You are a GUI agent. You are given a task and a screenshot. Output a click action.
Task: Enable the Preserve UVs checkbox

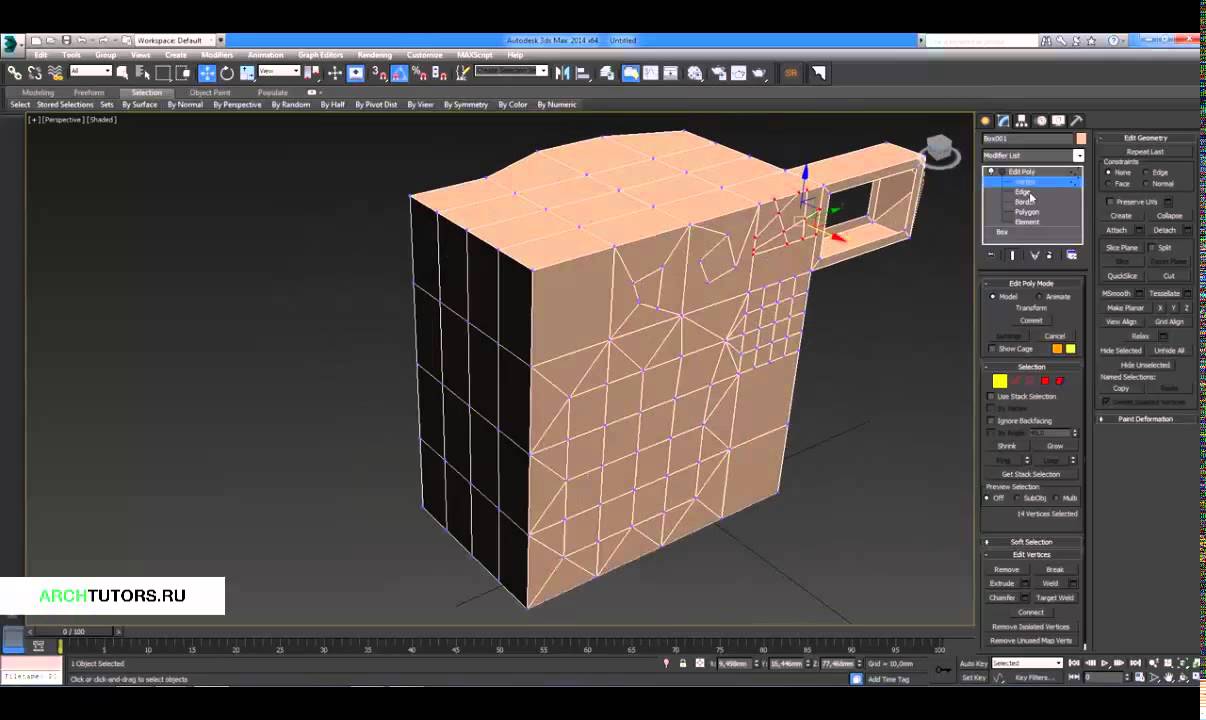pos(1110,202)
